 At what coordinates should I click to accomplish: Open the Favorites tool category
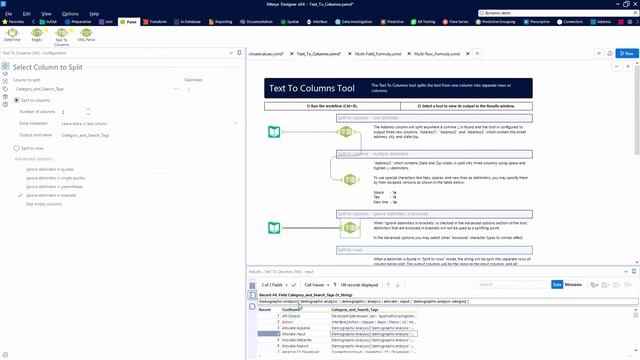[13, 22]
